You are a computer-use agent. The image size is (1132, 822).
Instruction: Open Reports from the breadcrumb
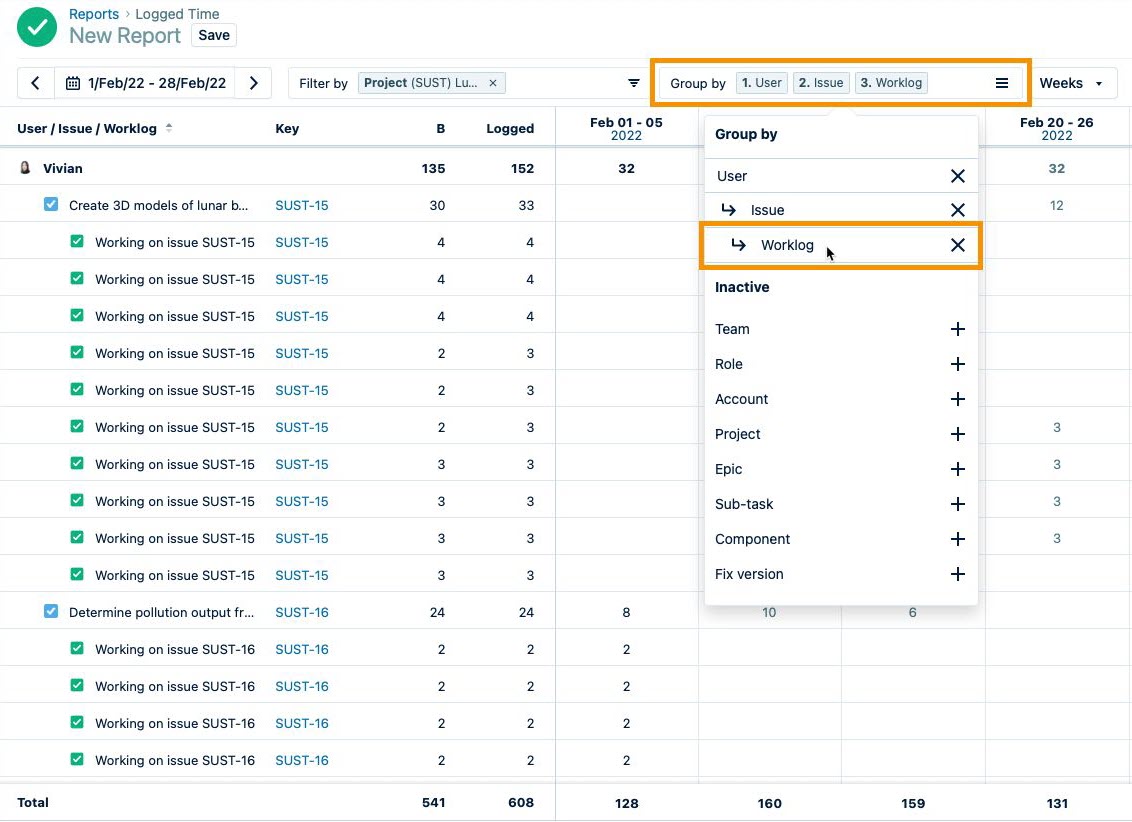click(x=94, y=14)
